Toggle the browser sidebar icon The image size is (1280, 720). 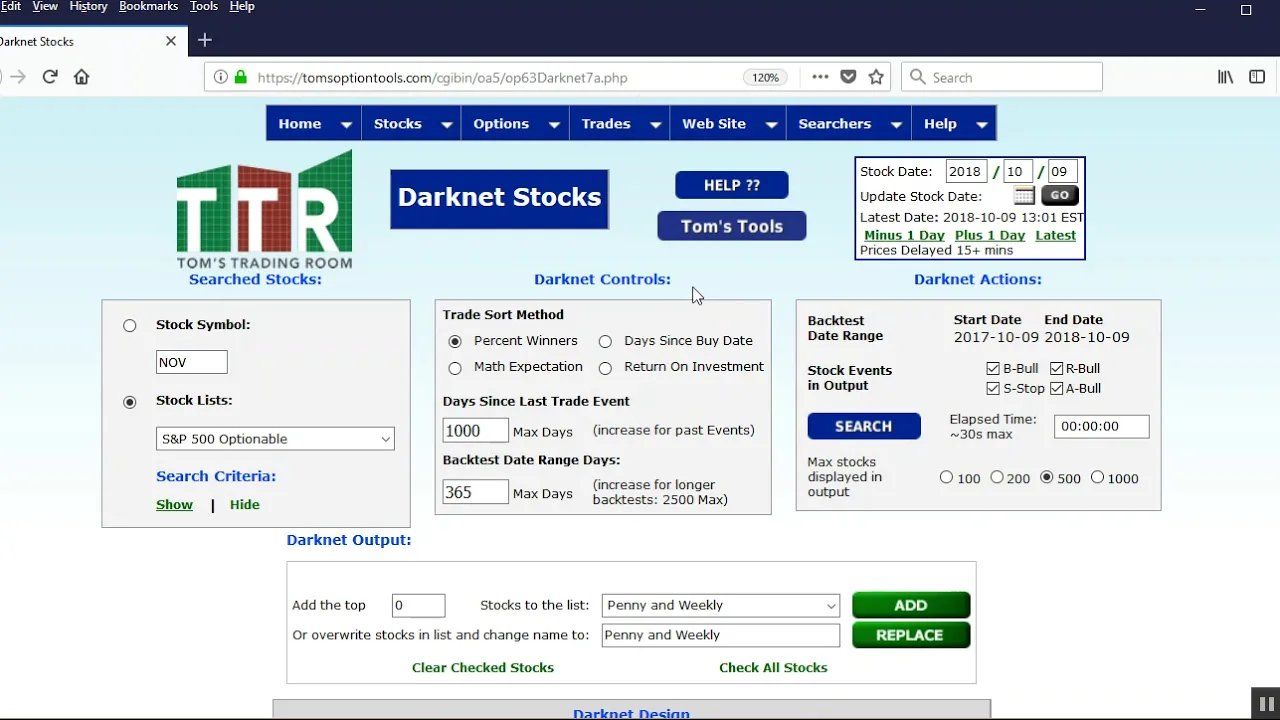(x=1257, y=77)
